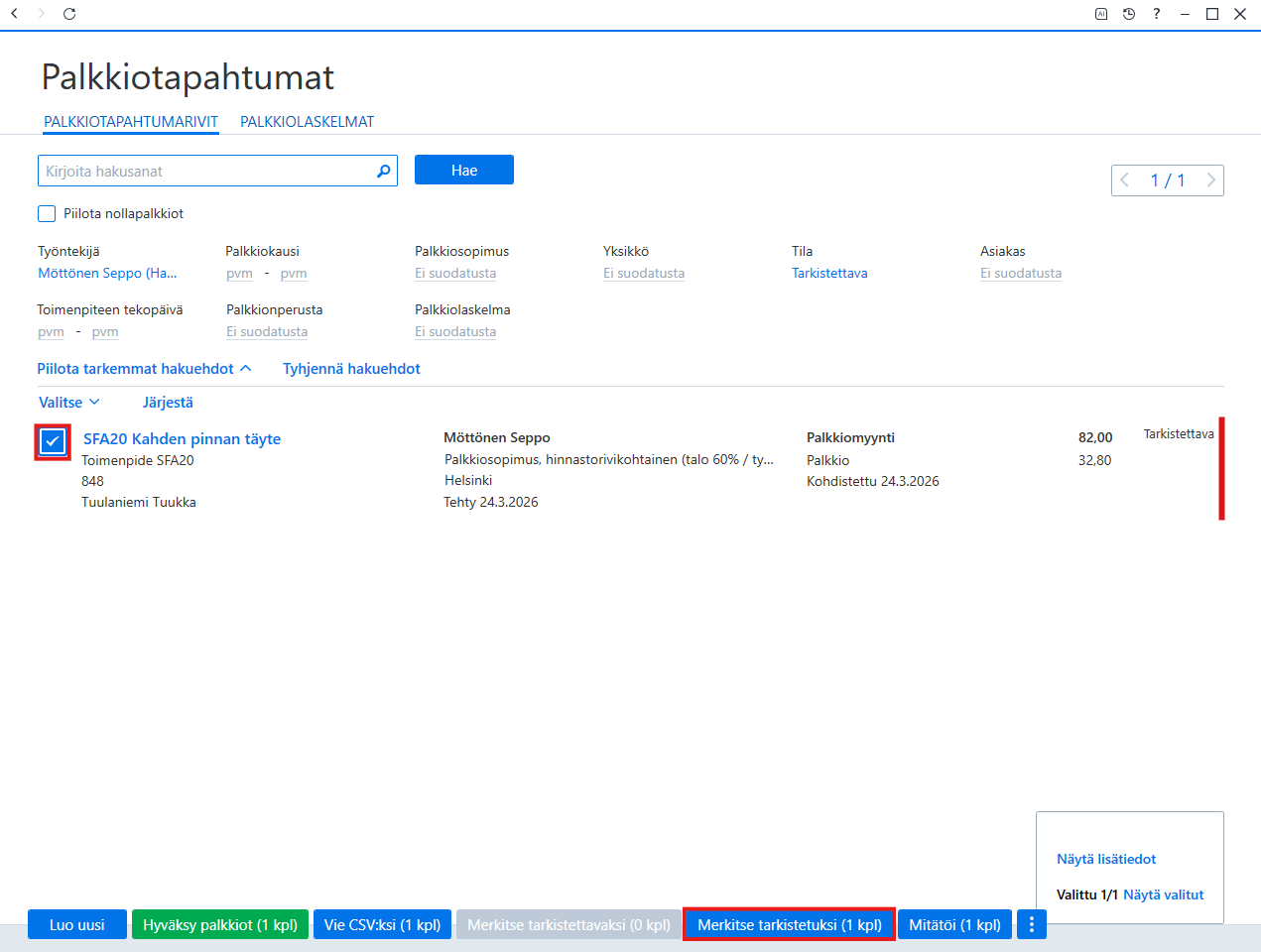Uncheck the SFA20 Kahden pinnan täyte row
The width and height of the screenshot is (1261, 952).
click(53, 441)
